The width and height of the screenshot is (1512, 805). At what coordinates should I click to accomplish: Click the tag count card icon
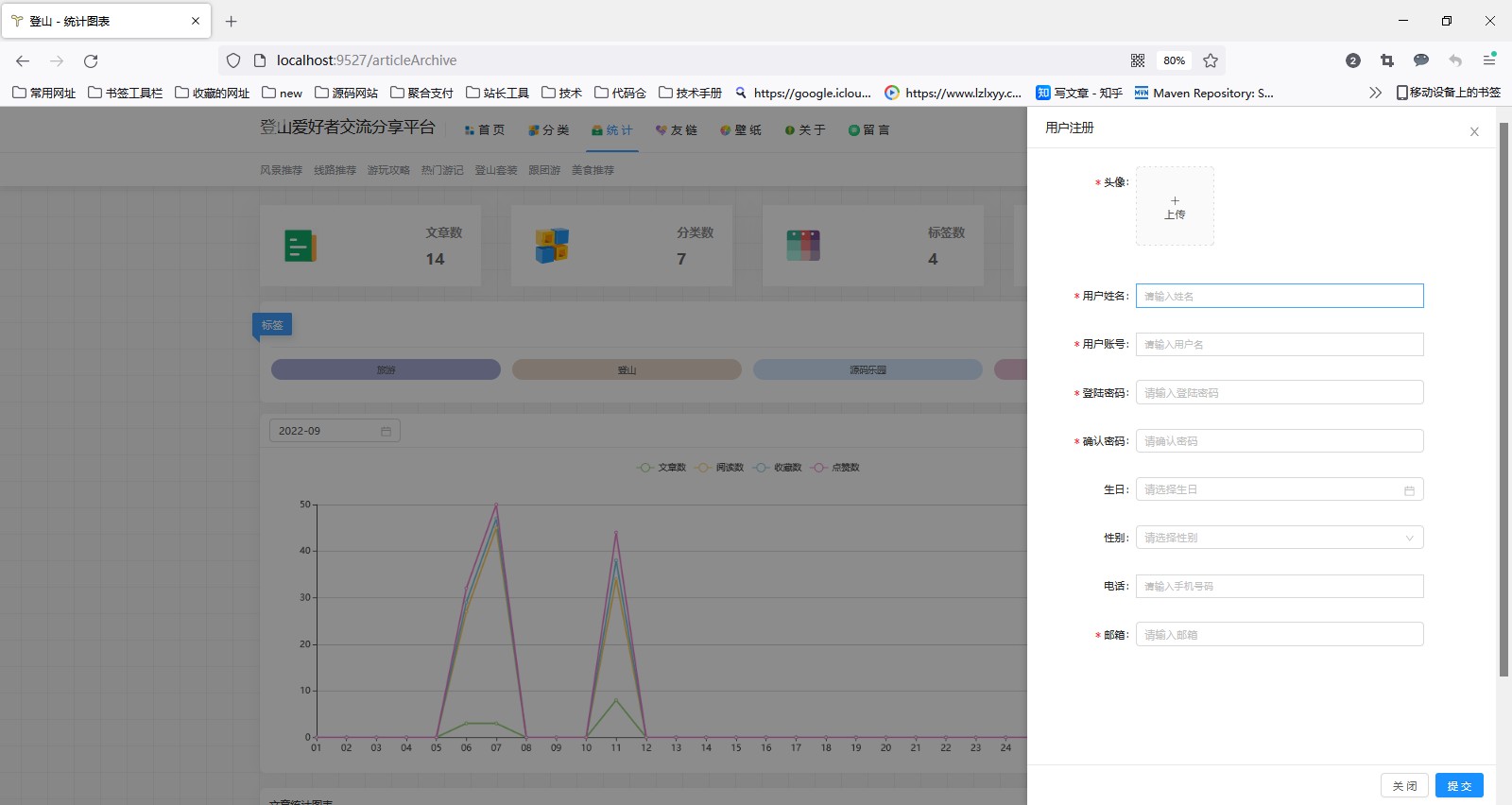pos(803,246)
